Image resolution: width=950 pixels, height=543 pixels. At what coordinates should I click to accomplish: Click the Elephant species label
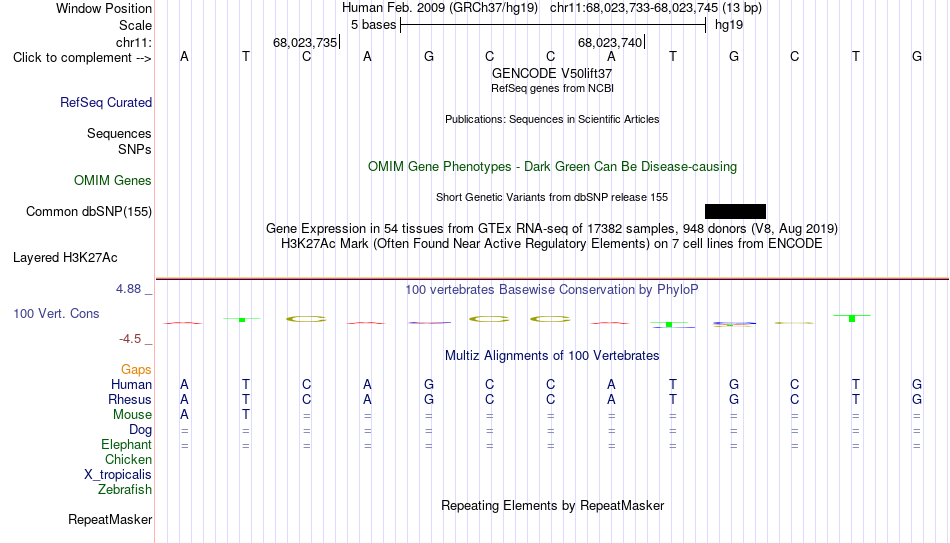click(127, 445)
